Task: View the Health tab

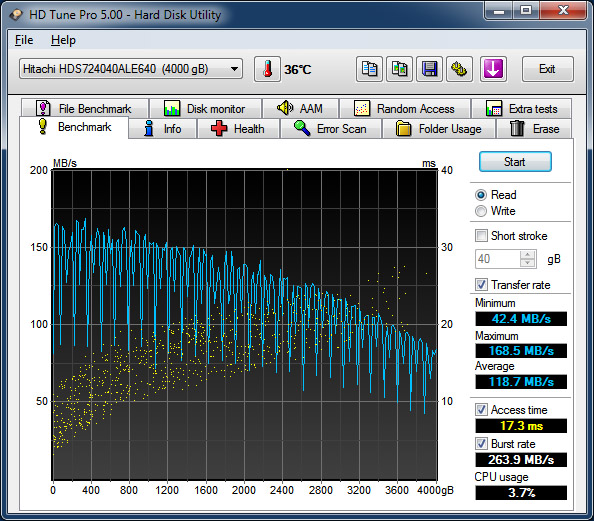Action: (238, 129)
